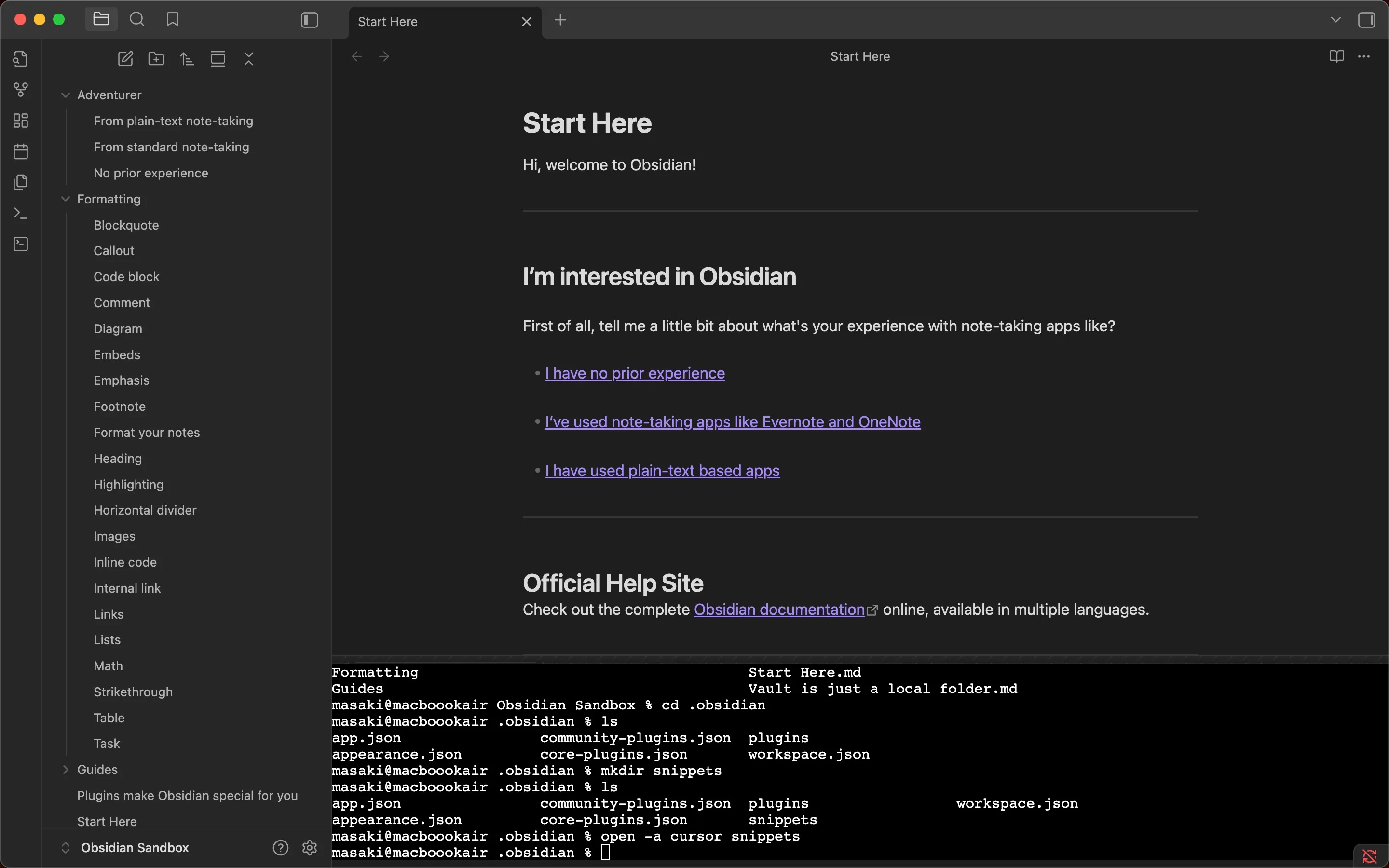Open a new tab with the plus button
The height and width of the screenshot is (868, 1389).
pyautogui.click(x=560, y=21)
